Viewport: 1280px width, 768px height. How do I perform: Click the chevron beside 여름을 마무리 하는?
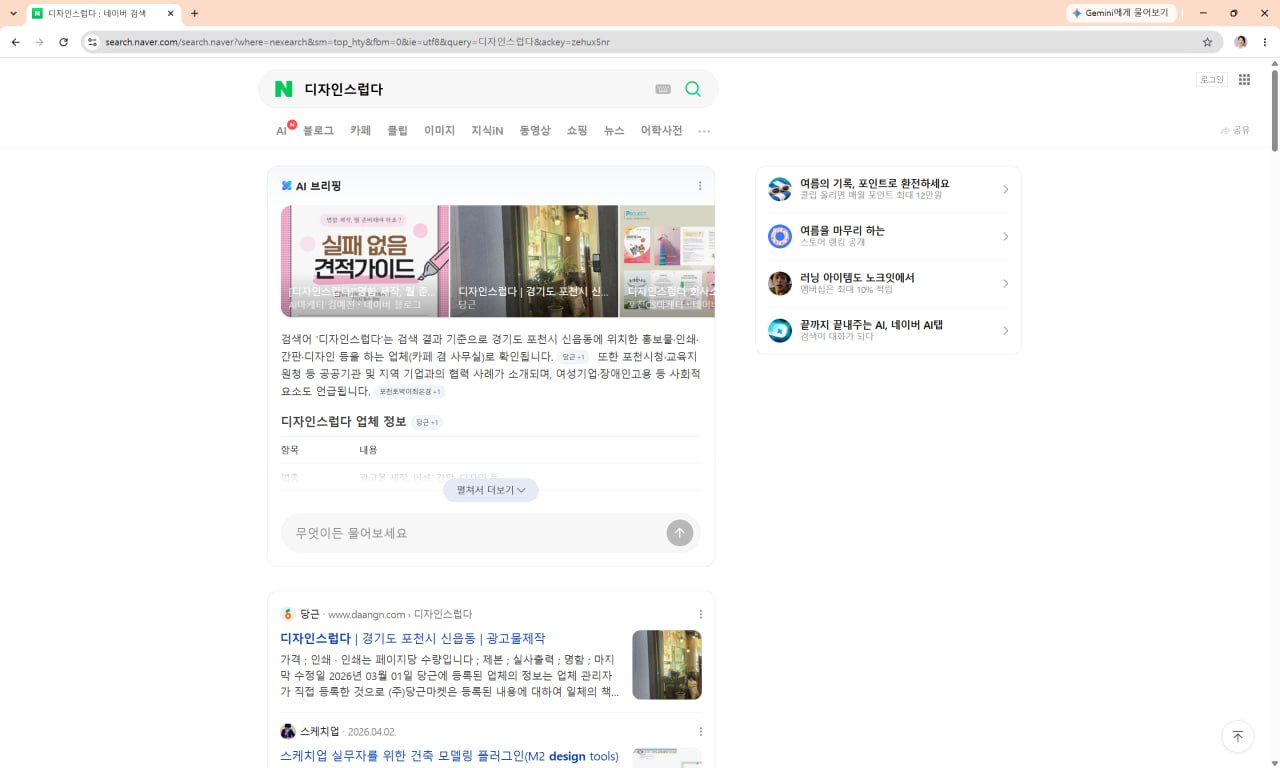(1005, 236)
